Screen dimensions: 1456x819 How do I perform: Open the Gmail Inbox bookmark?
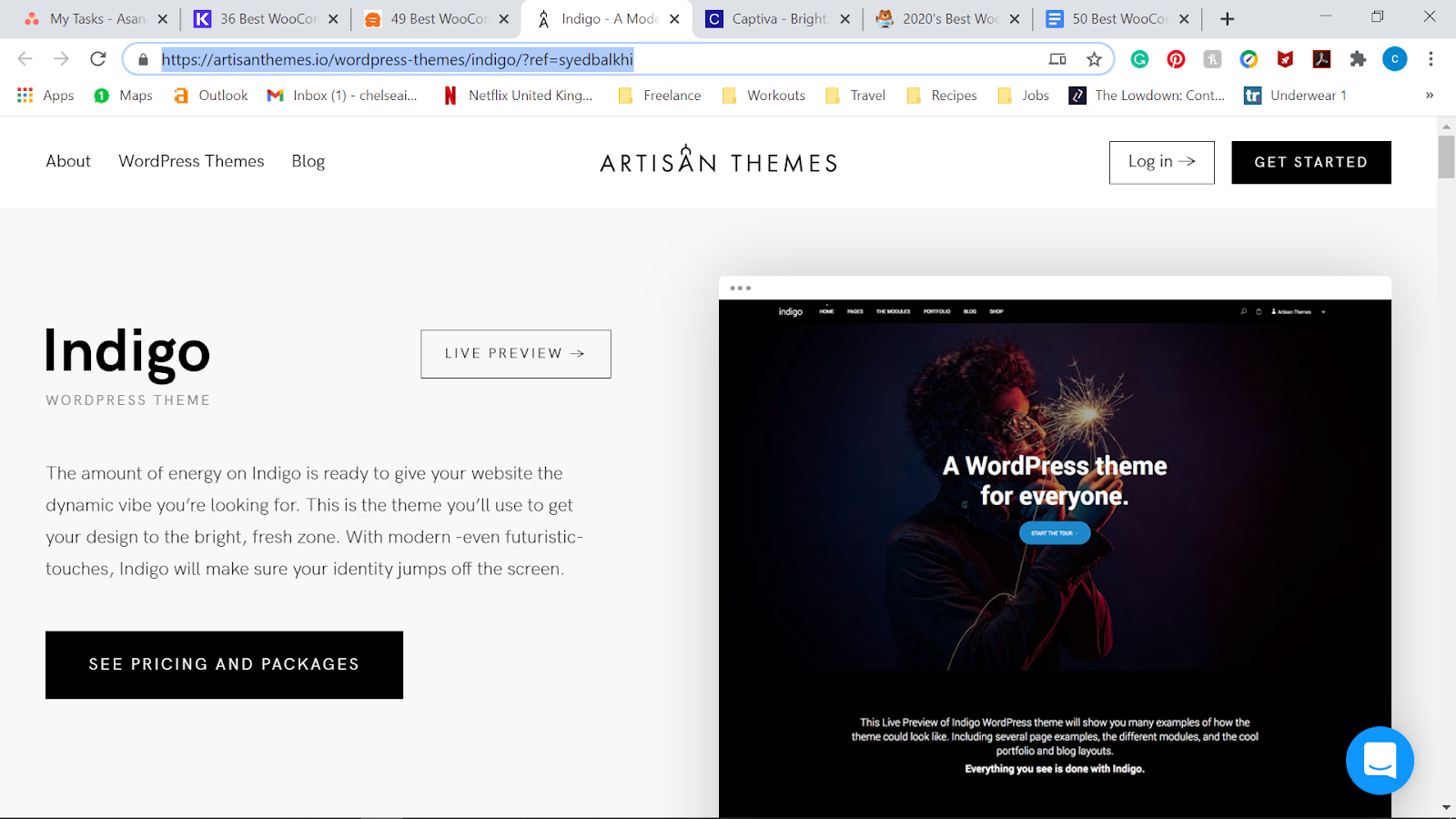[x=342, y=96]
